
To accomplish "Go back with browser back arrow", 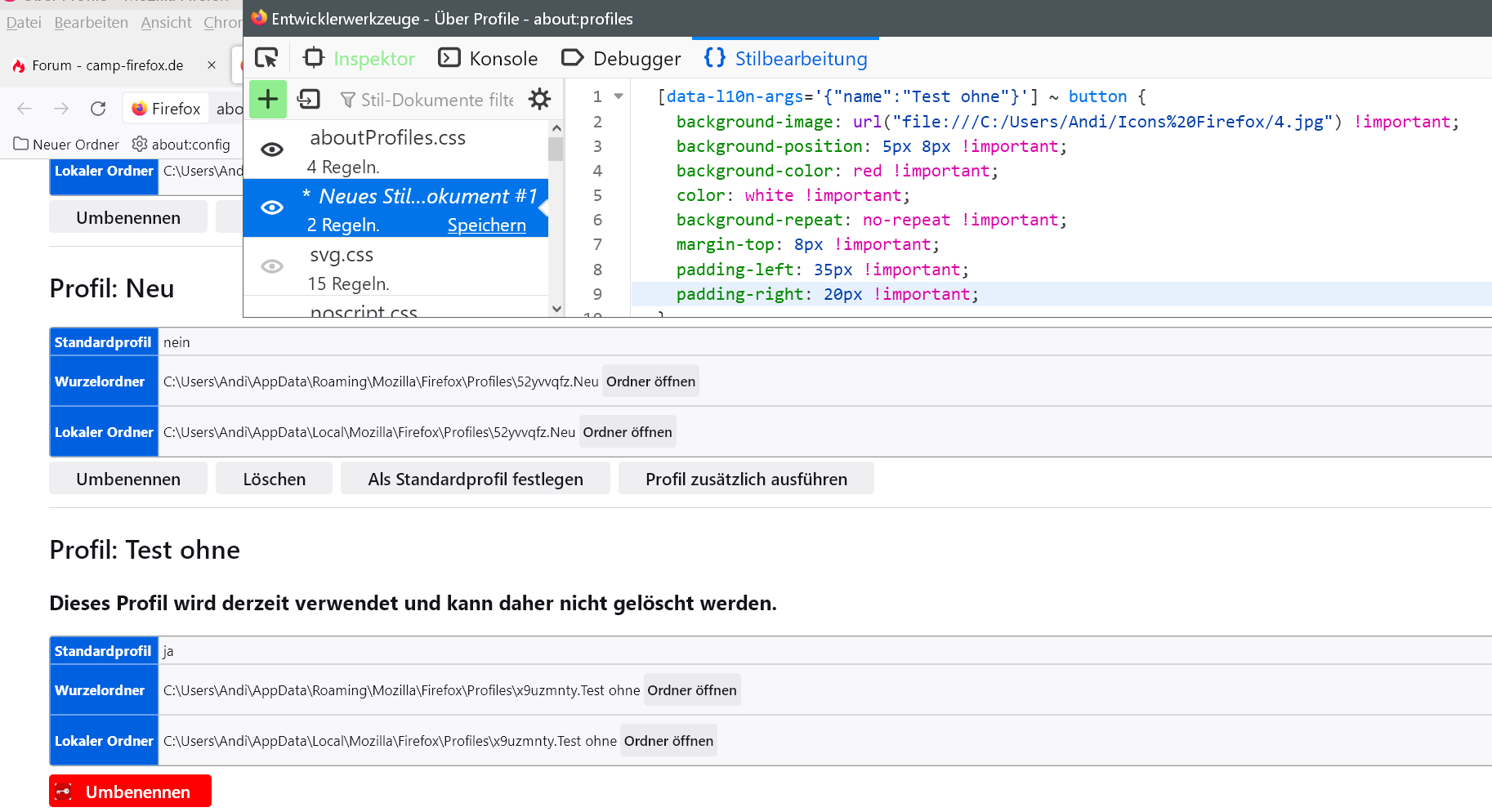I will pos(25,109).
